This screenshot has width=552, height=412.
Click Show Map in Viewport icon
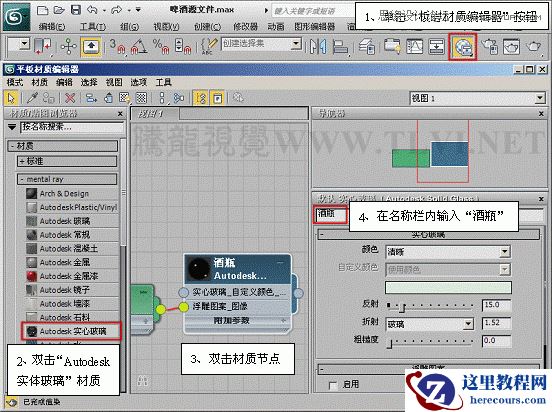(125, 98)
